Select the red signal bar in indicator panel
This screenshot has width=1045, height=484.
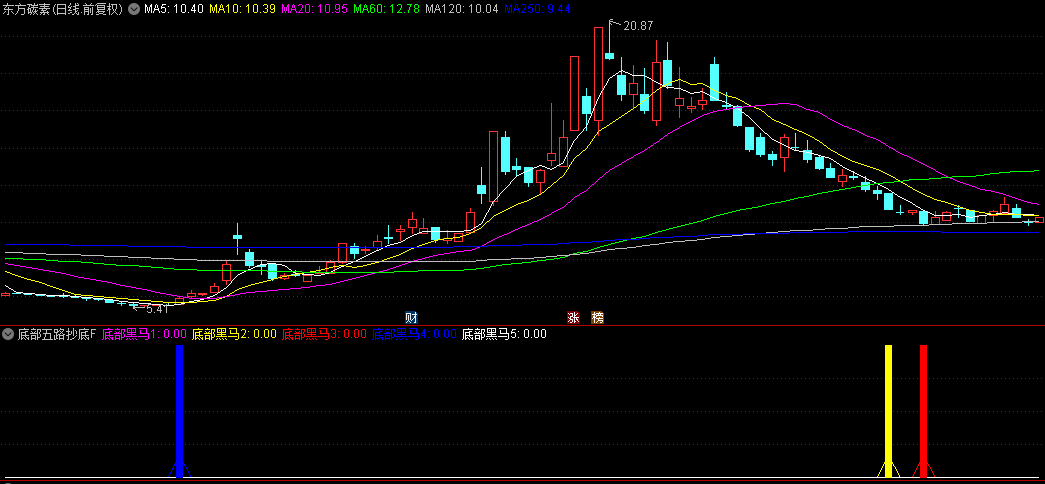(x=924, y=411)
